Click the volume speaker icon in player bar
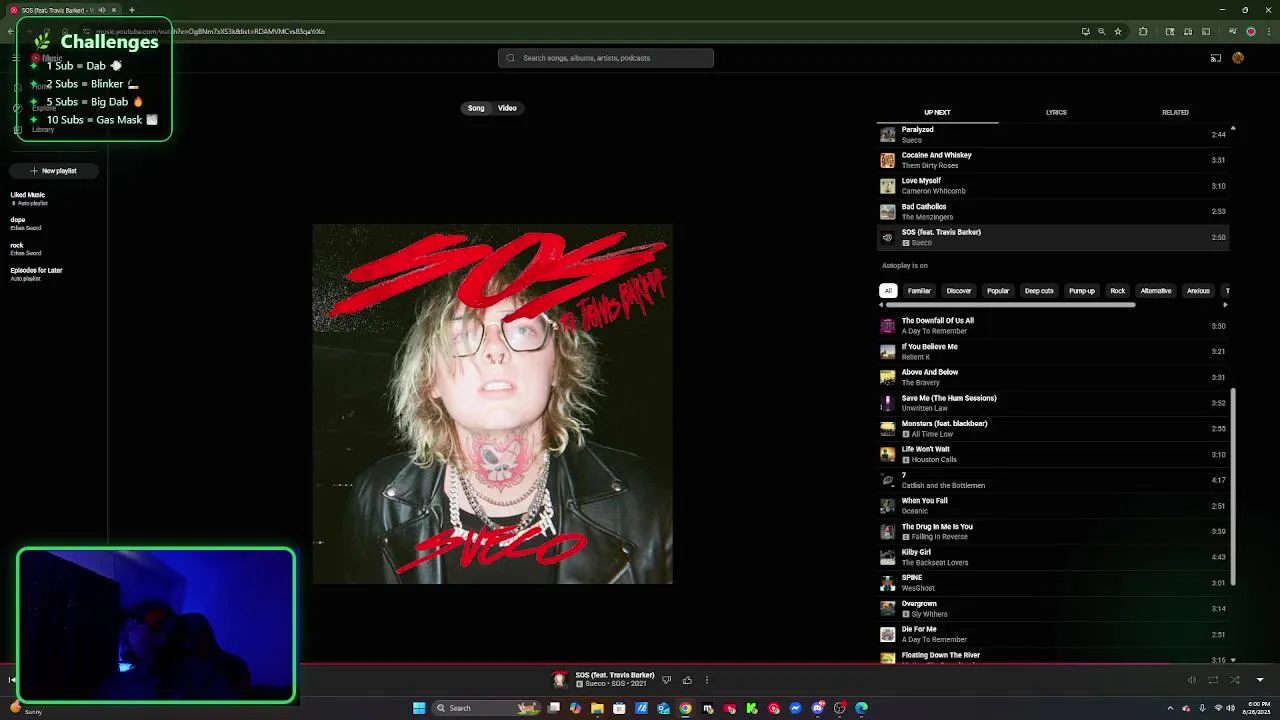 tap(1191, 680)
